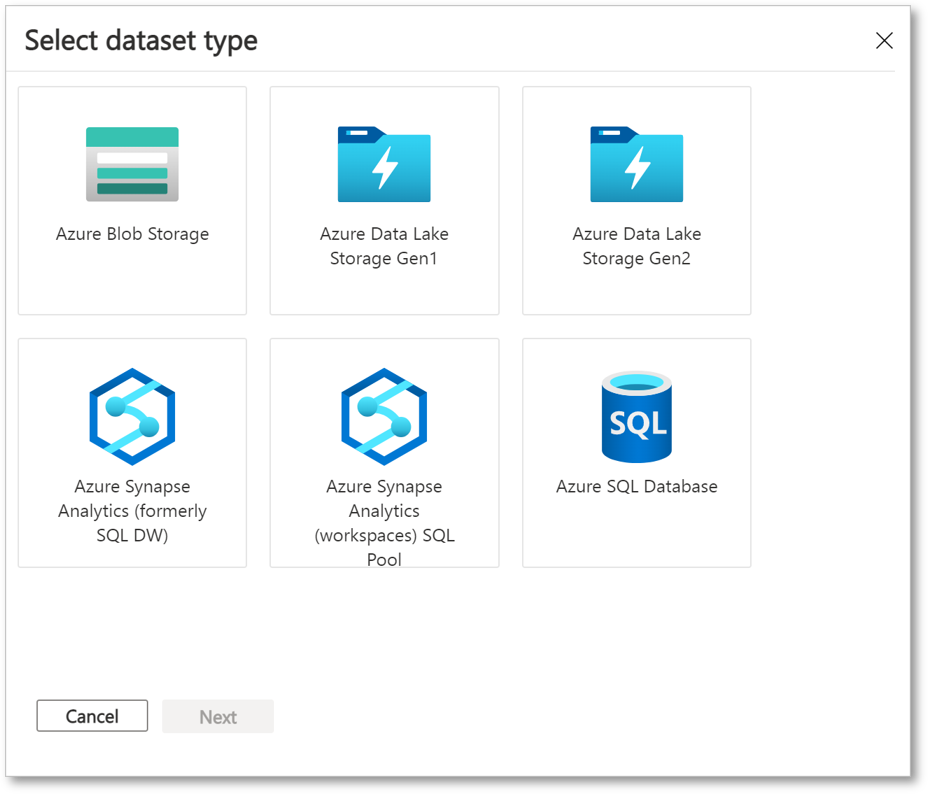
Task: Click the 'Select dataset type' heading
Action: [141, 40]
